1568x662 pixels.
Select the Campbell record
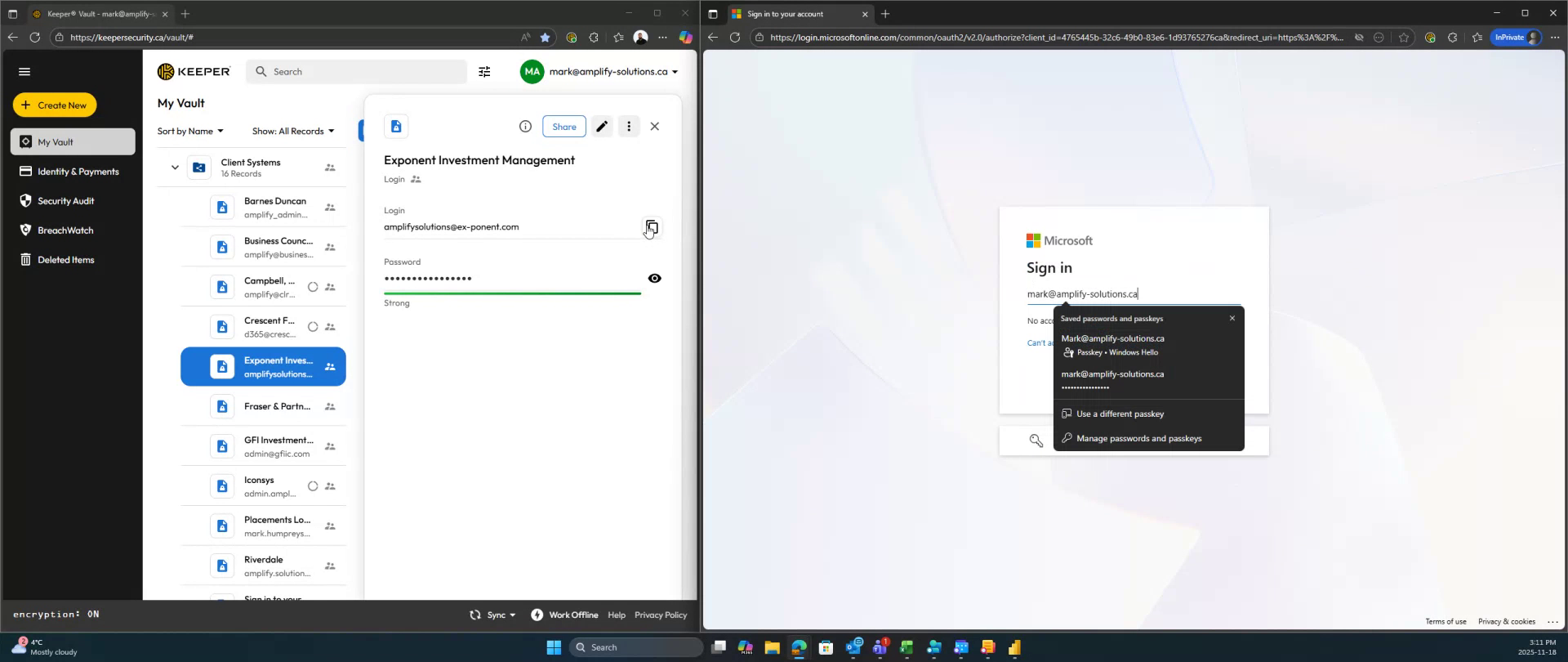[263, 287]
